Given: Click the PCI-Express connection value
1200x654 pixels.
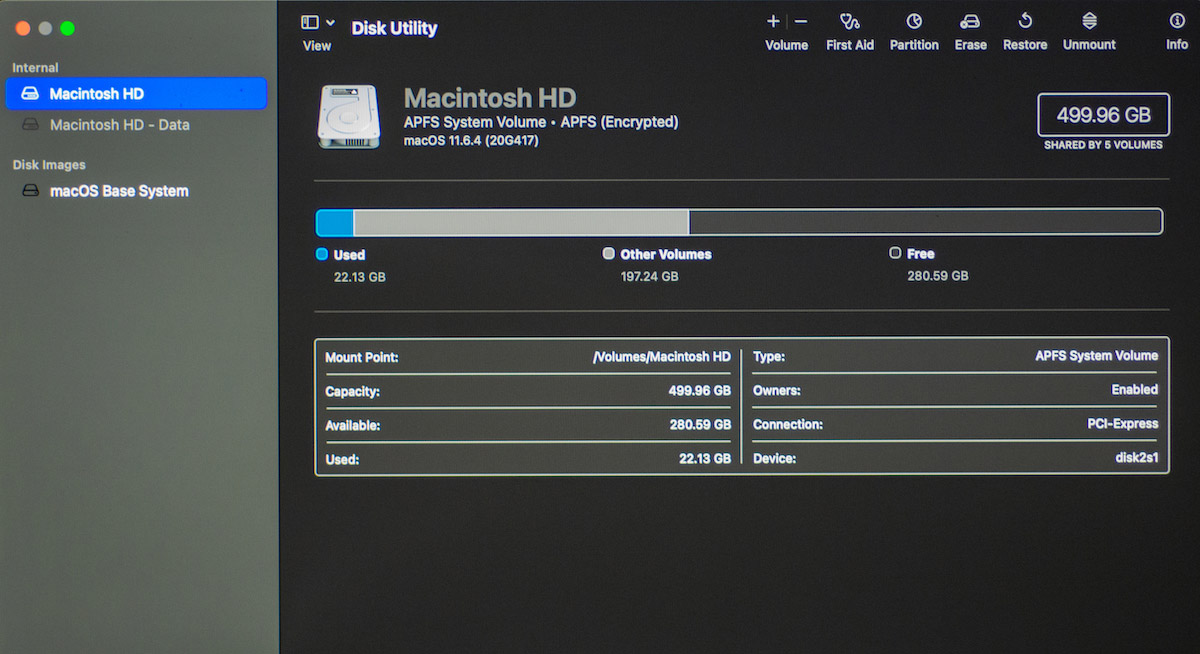Looking at the screenshot, I should [1123, 424].
